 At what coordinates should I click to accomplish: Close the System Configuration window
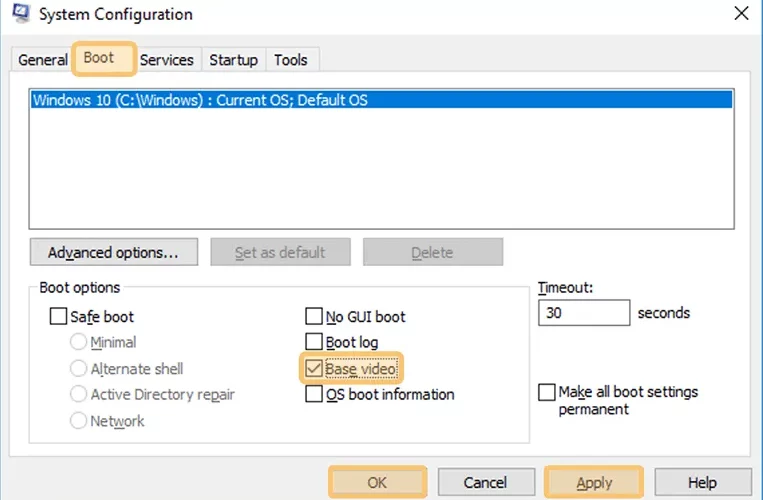tap(741, 13)
